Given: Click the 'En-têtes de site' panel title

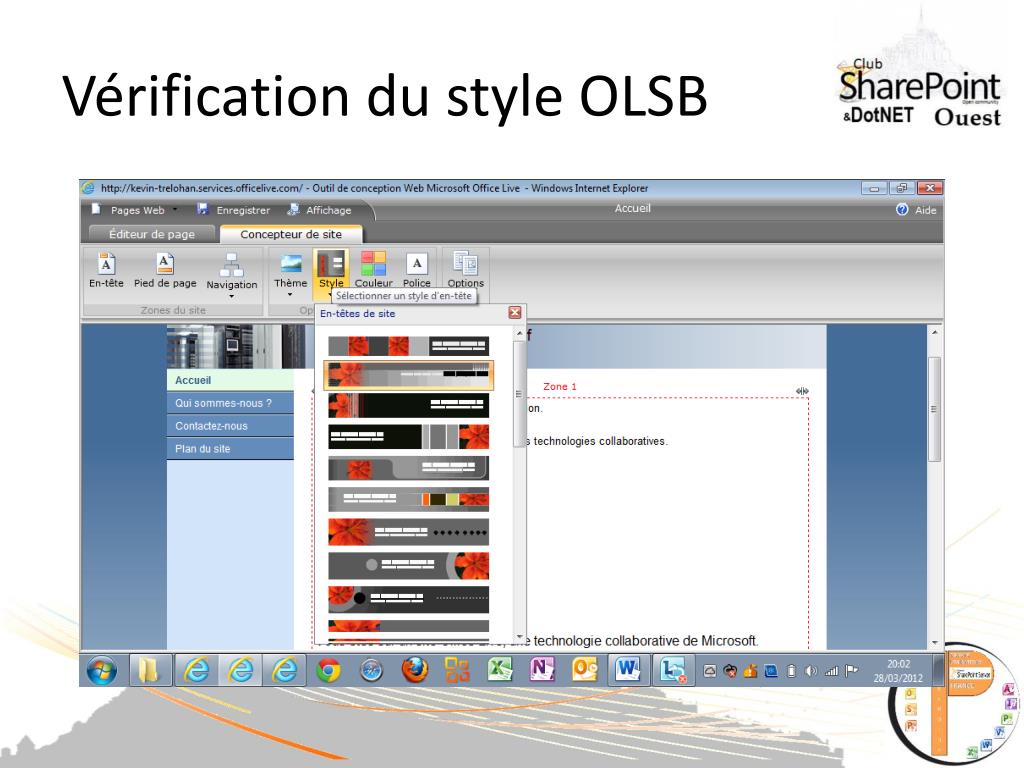Looking at the screenshot, I should tap(357, 313).
